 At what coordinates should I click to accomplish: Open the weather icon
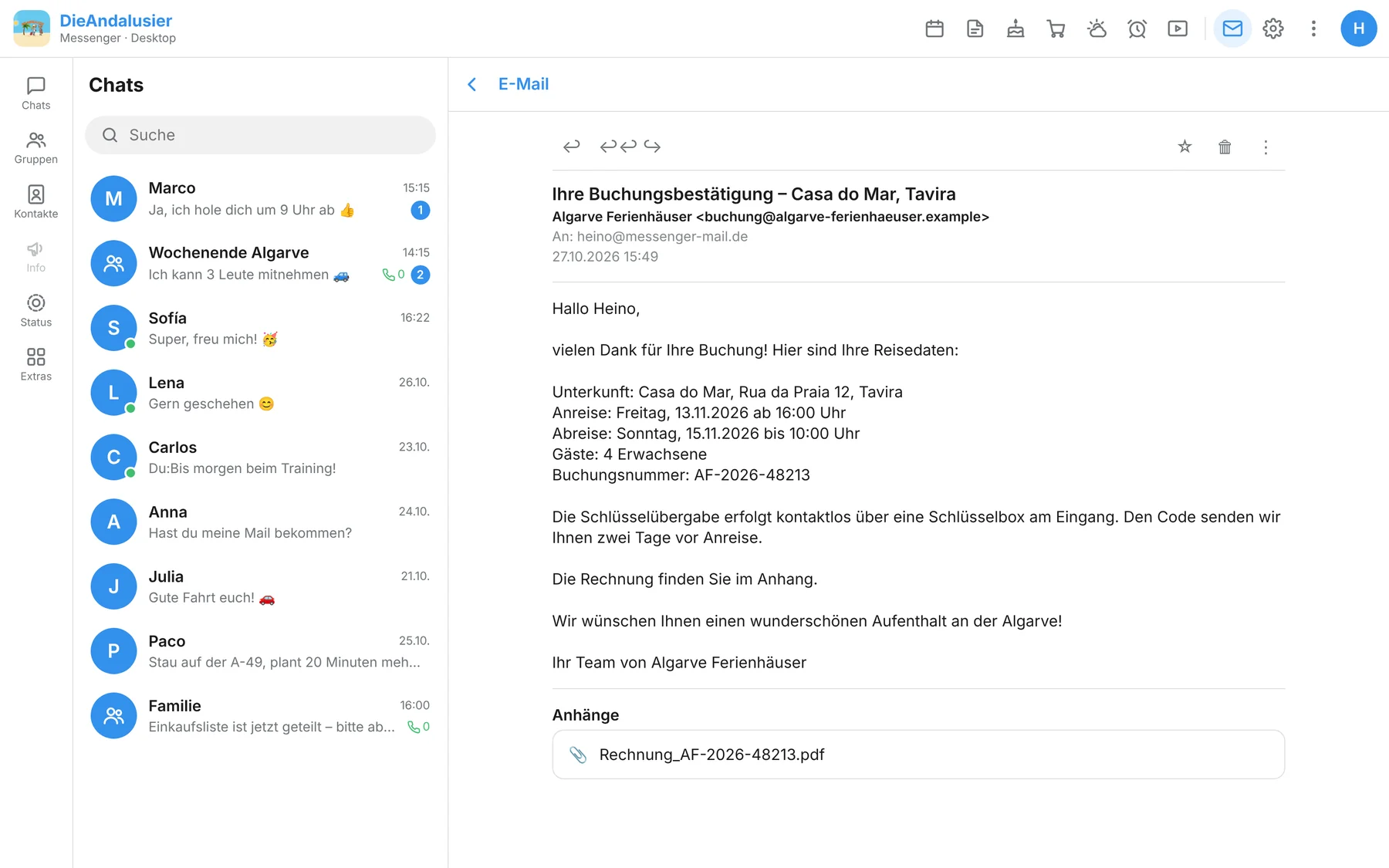[1097, 29]
